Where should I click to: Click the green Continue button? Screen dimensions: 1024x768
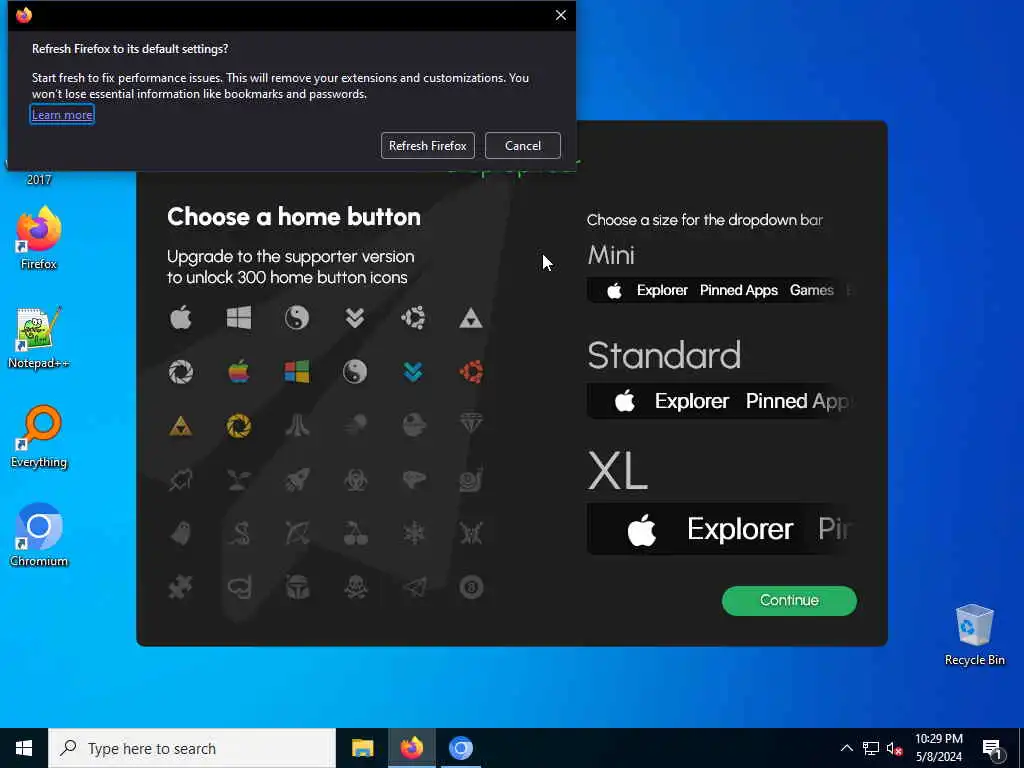click(x=789, y=601)
